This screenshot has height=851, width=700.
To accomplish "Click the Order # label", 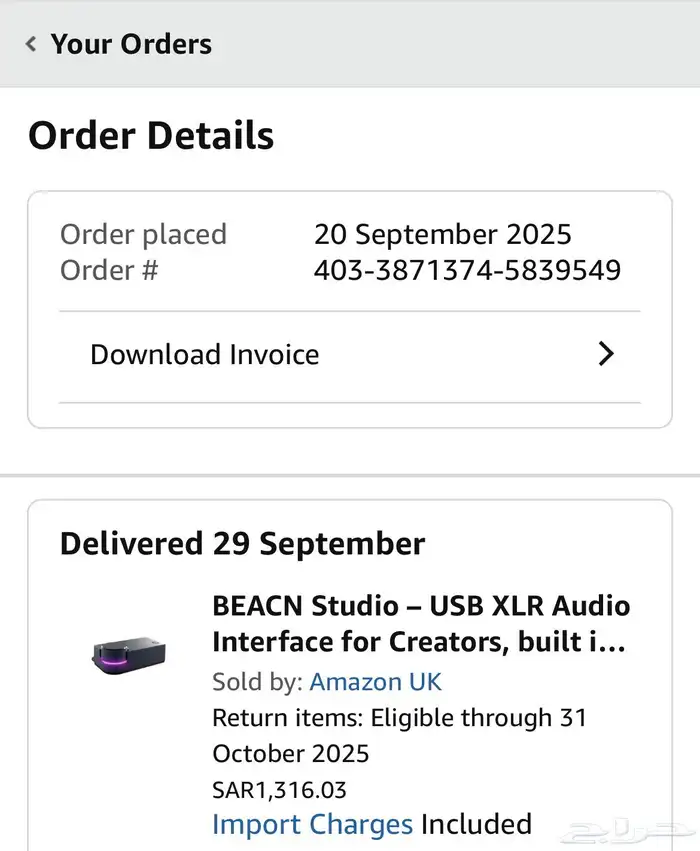I will point(109,270).
